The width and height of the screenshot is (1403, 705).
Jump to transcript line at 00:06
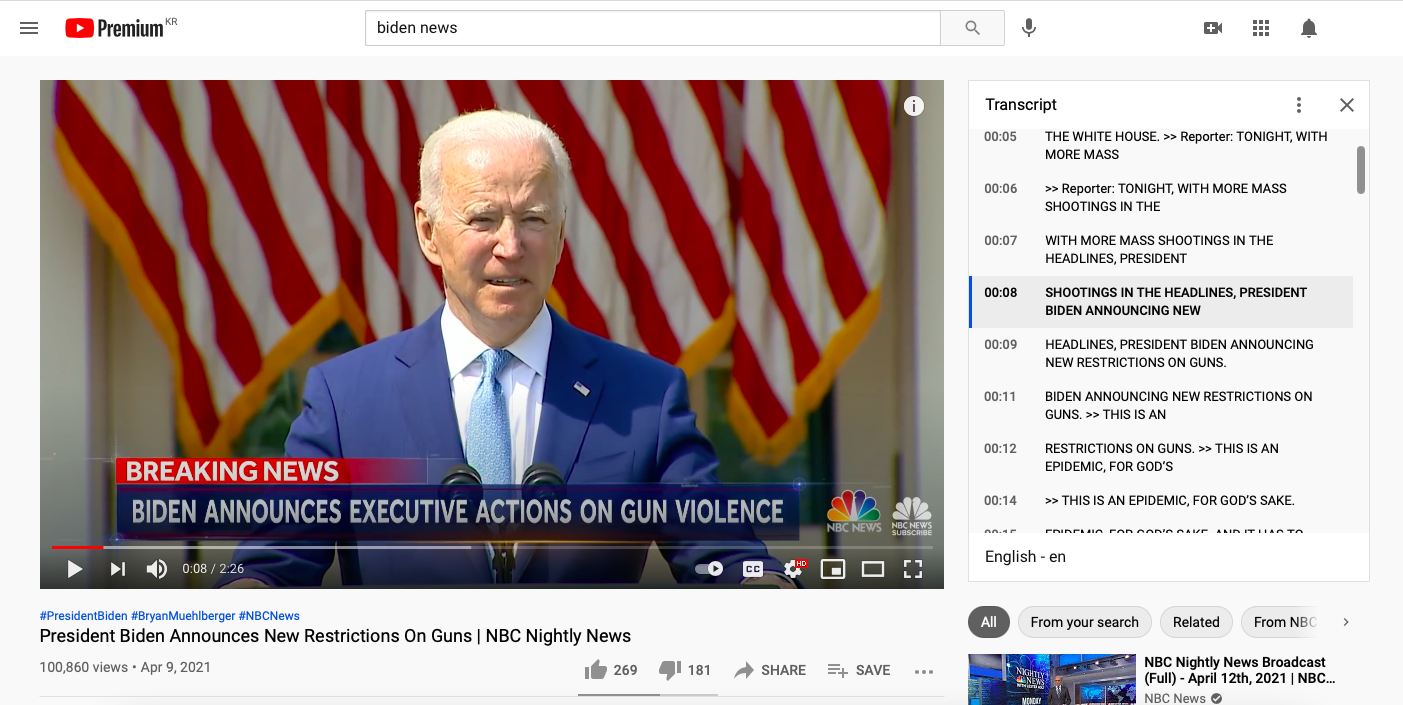point(1160,198)
